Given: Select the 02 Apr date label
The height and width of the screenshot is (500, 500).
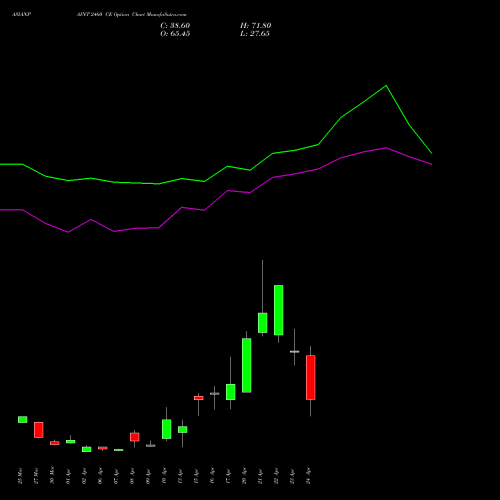Looking at the screenshot, I should 84,477.
